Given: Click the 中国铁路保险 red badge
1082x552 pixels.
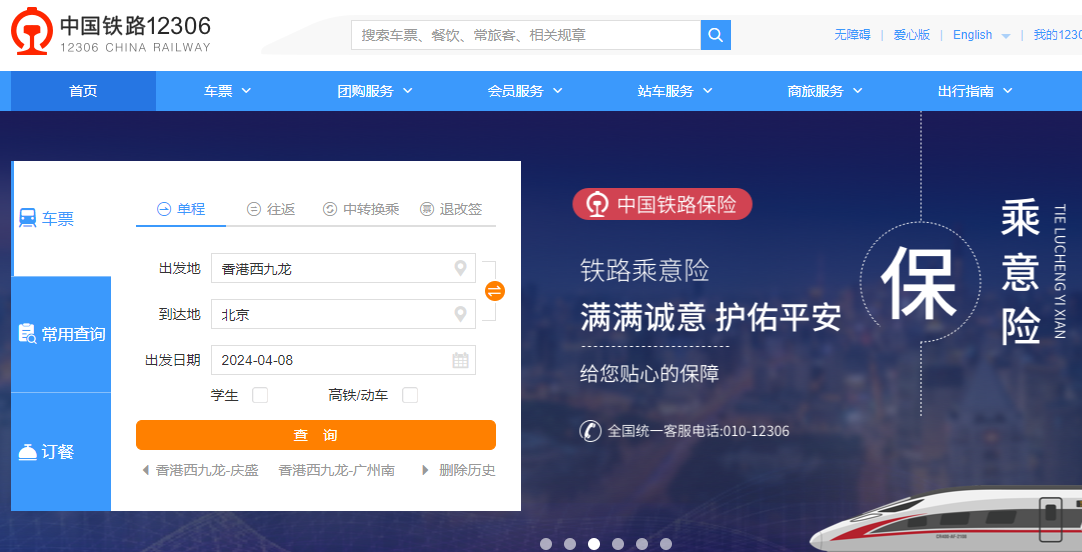Looking at the screenshot, I should pos(662,204).
